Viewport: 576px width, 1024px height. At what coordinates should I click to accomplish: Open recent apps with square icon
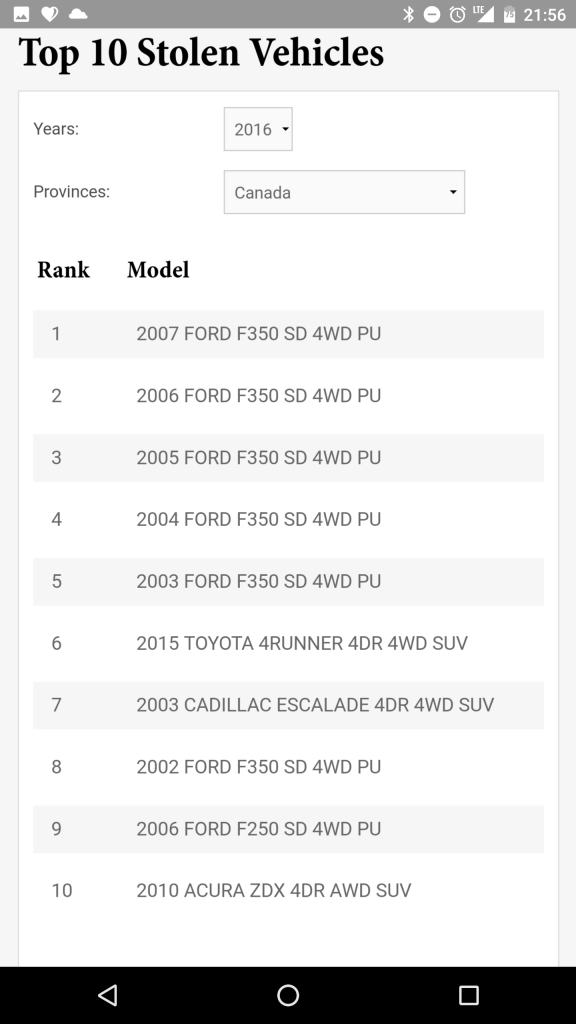468,995
